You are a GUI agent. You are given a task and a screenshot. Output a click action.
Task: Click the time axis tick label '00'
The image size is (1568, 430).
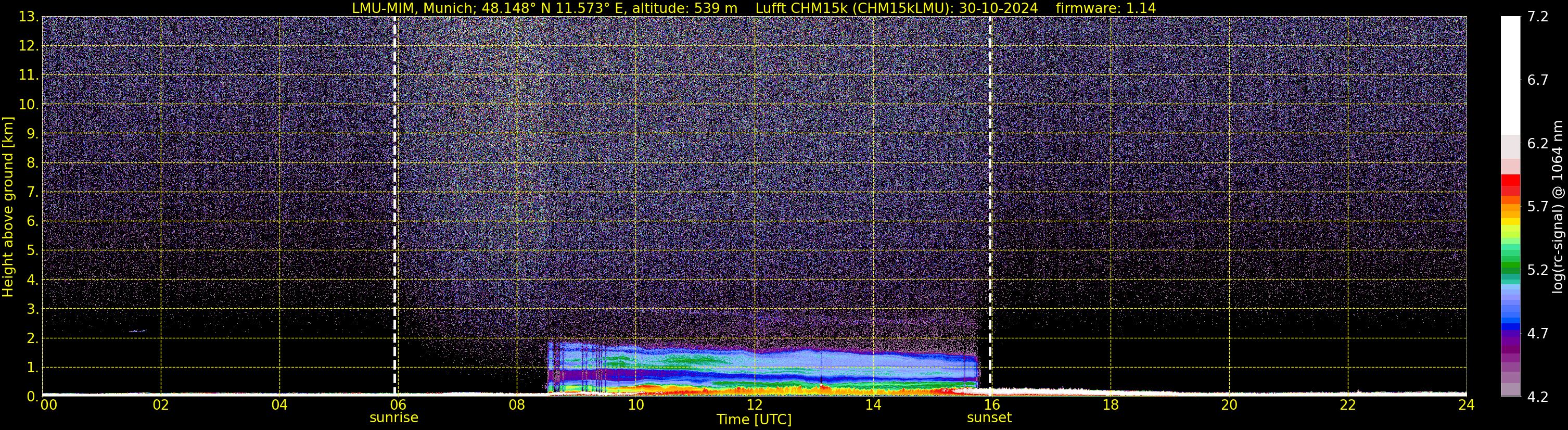(49, 405)
